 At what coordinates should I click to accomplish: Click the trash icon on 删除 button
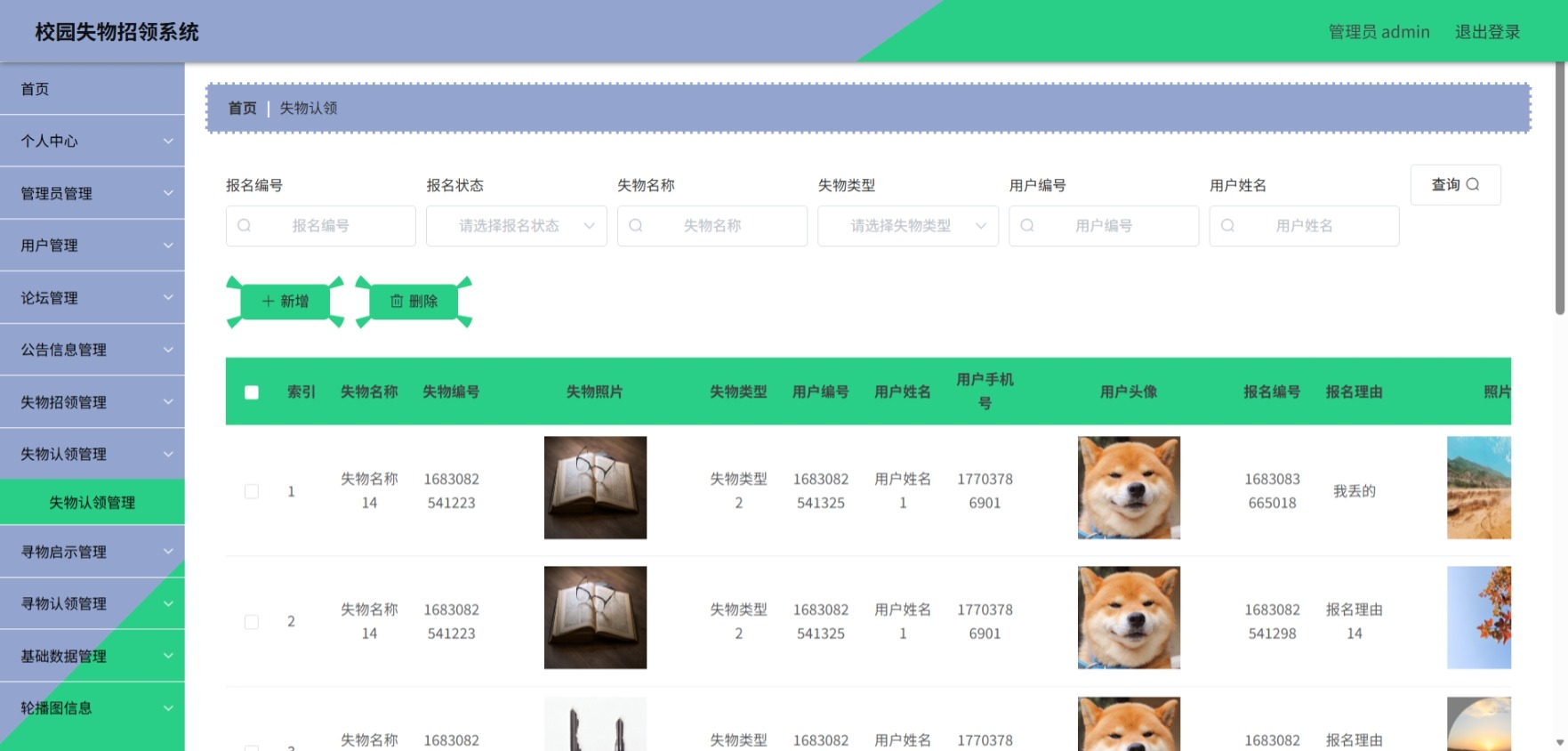[x=397, y=302]
